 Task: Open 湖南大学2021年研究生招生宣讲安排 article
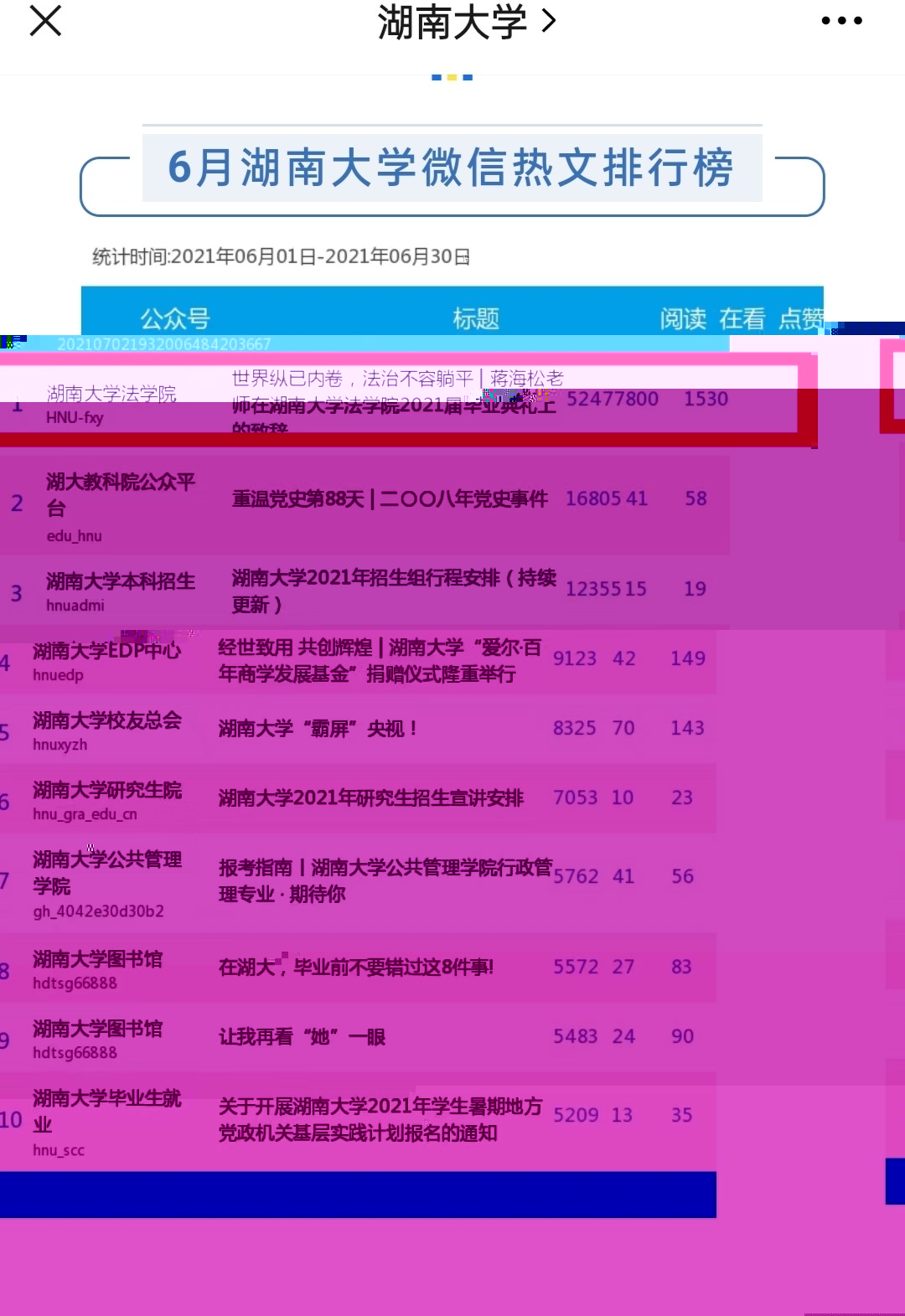tap(370, 798)
